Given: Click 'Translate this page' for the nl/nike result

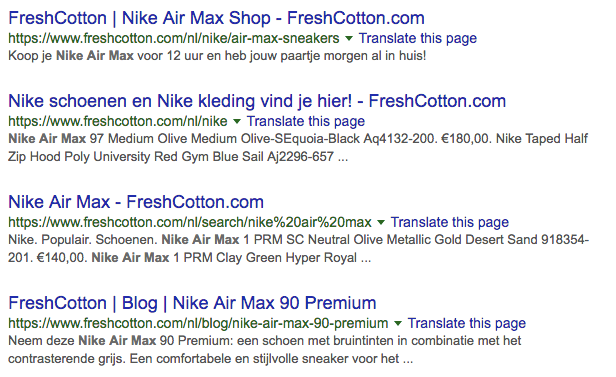Looking at the screenshot, I should pyautogui.click(x=306, y=121).
